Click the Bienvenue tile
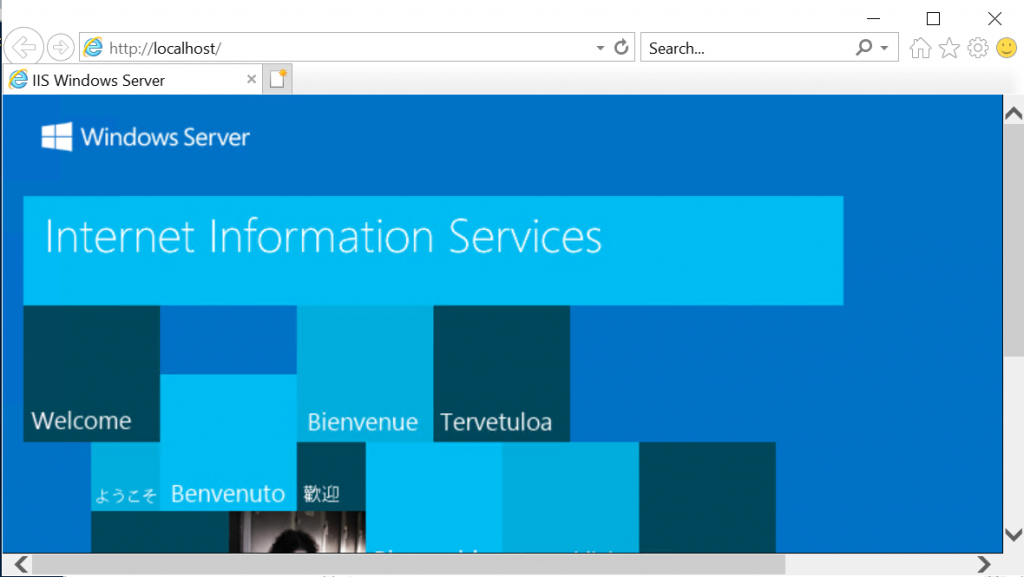This screenshot has width=1024, height=577. (x=365, y=374)
